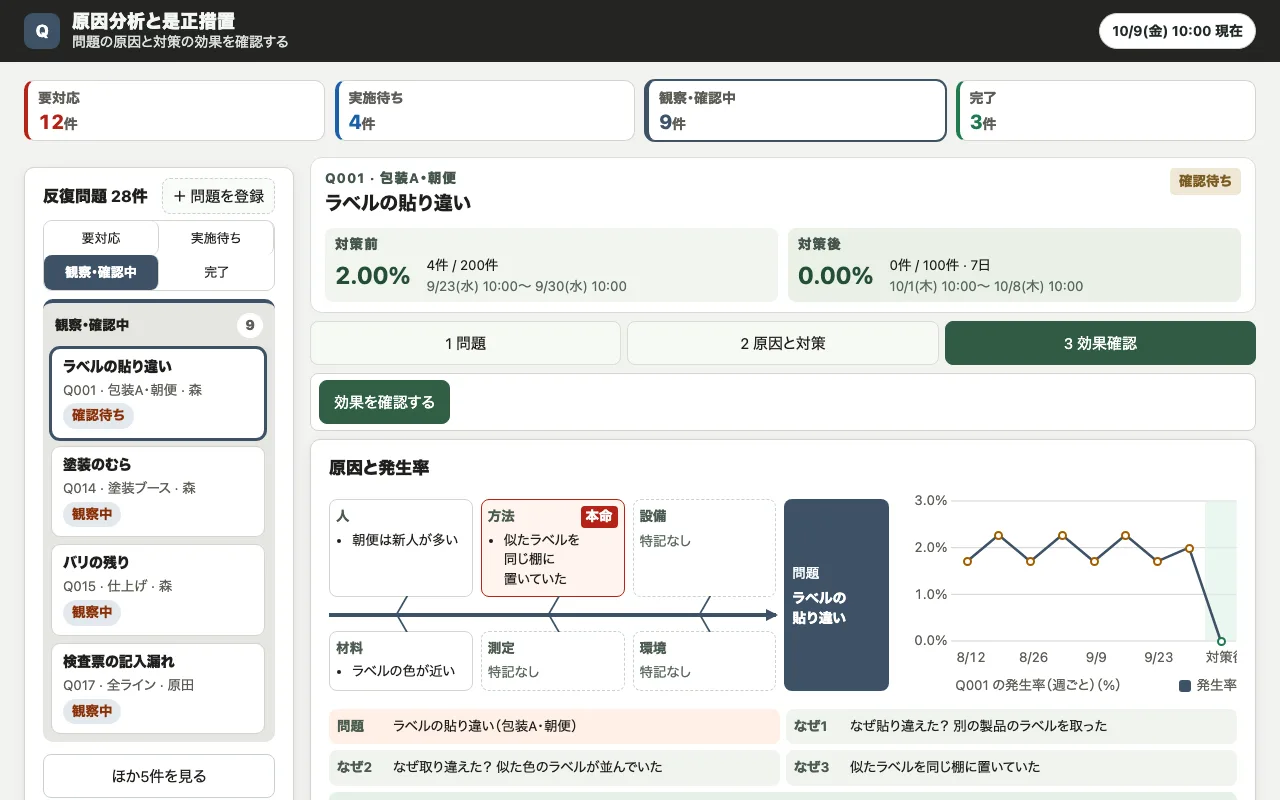Open the 完了 3件 summary card
Image resolution: width=1280 pixels, height=800 pixels.
click(1105, 110)
